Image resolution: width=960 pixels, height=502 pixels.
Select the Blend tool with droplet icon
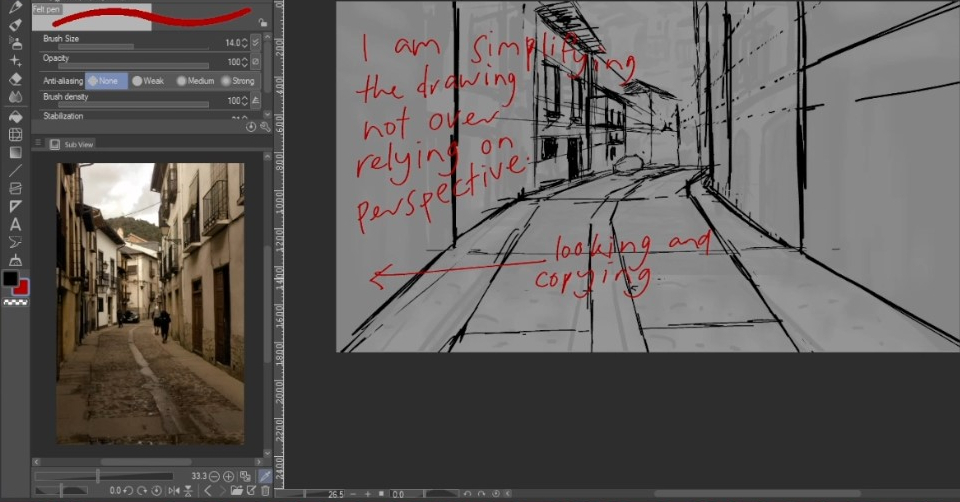tap(15, 97)
